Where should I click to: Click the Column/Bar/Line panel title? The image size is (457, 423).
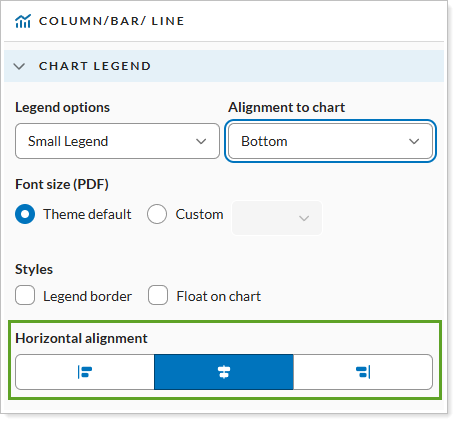point(111,21)
